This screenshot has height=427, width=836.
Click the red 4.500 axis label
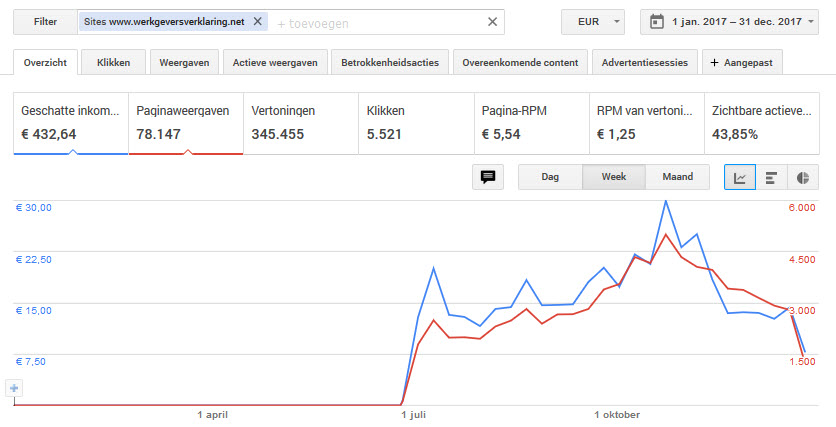(x=802, y=259)
